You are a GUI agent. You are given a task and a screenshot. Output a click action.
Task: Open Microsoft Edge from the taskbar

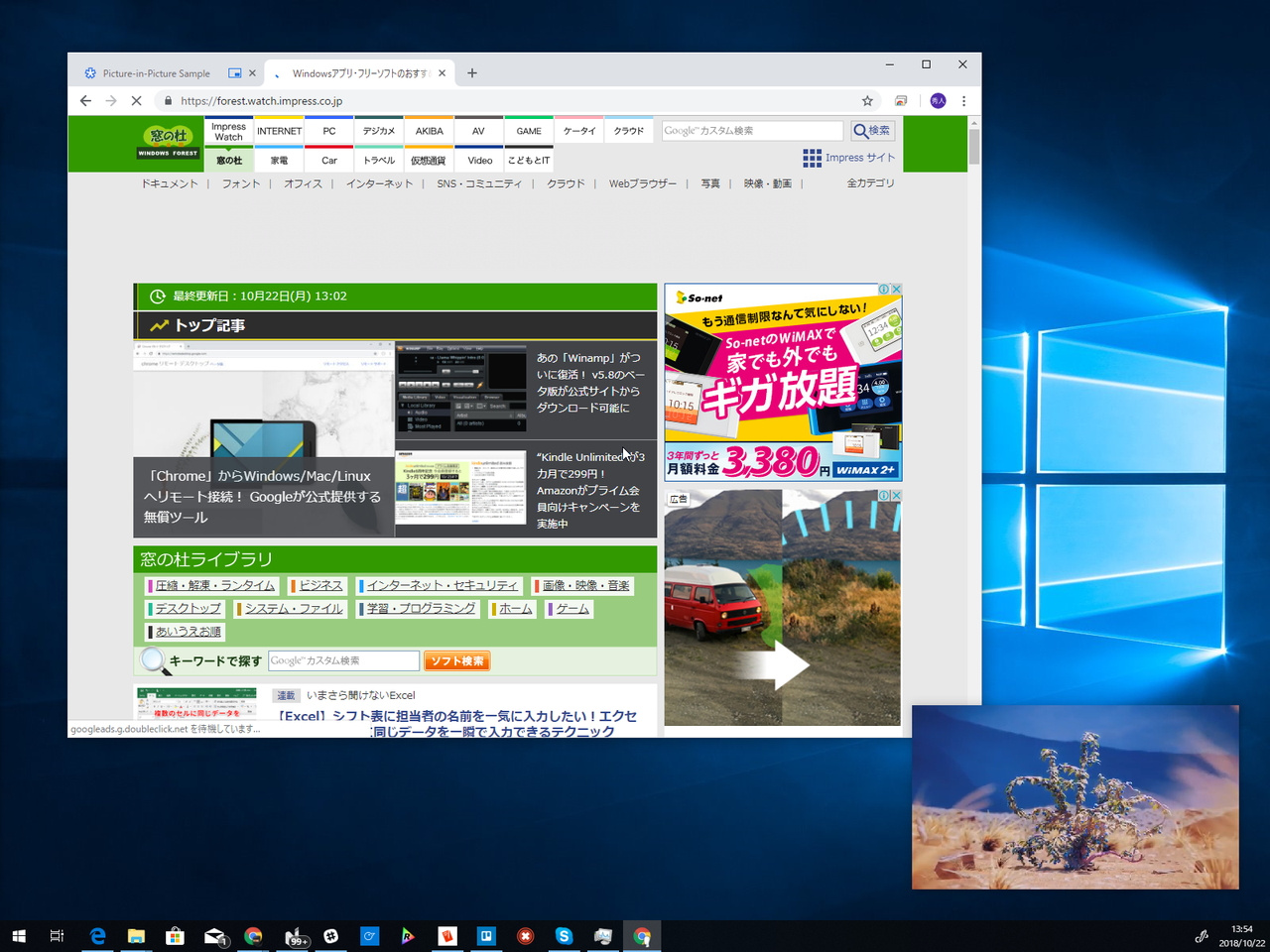tap(96, 935)
